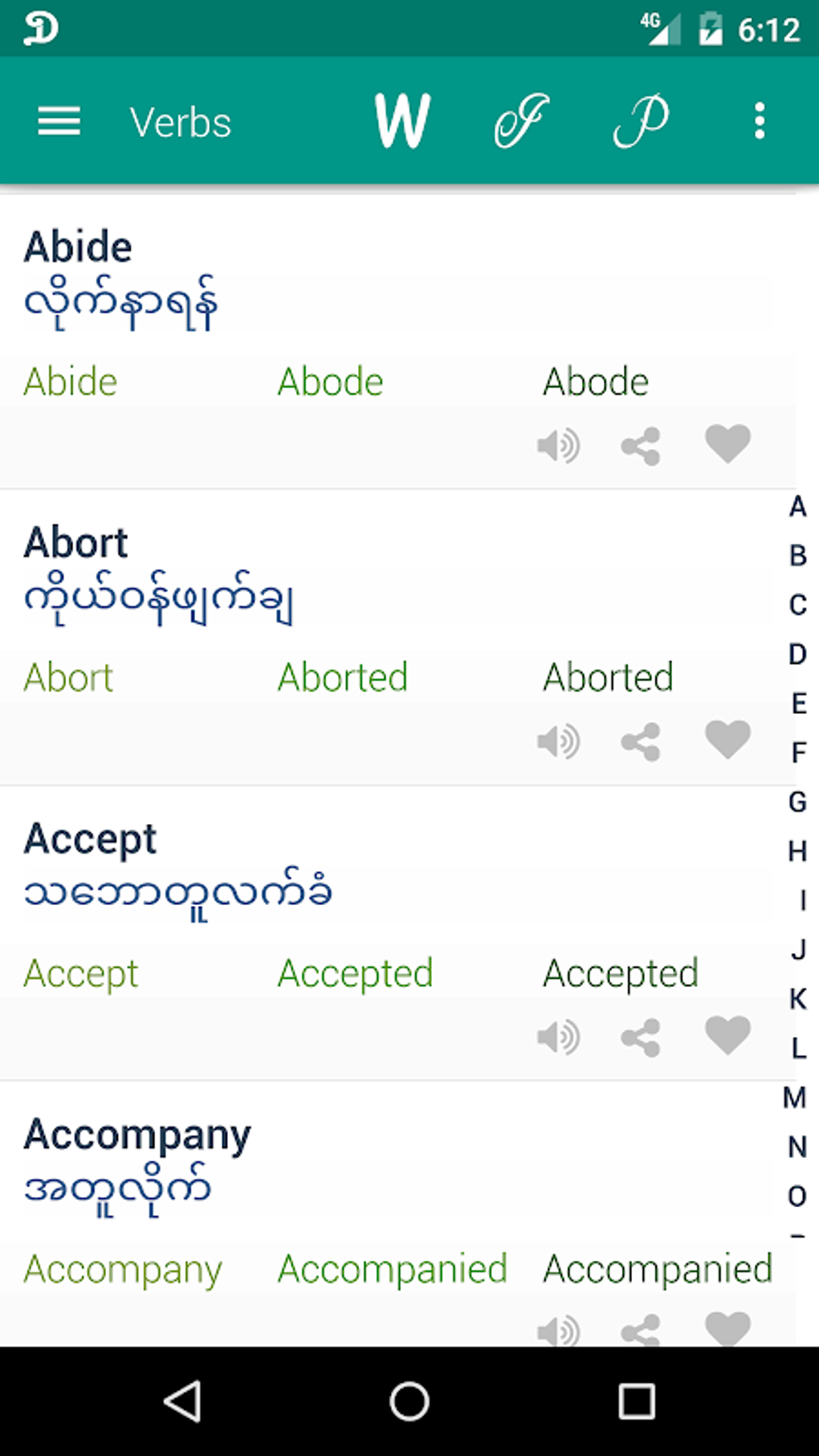The image size is (819, 1456).
Task: Play pronunciation audio for Accept
Action: pos(558,1037)
